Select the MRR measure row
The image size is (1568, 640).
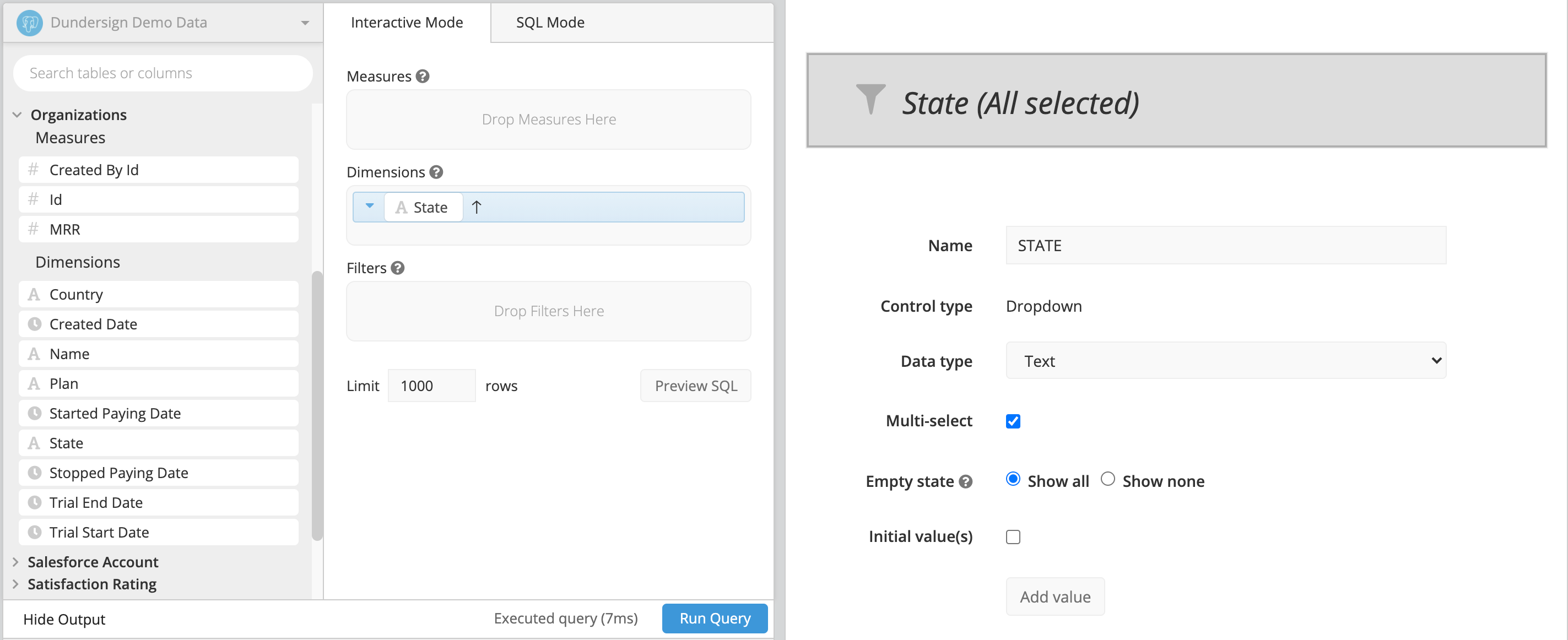click(158, 229)
